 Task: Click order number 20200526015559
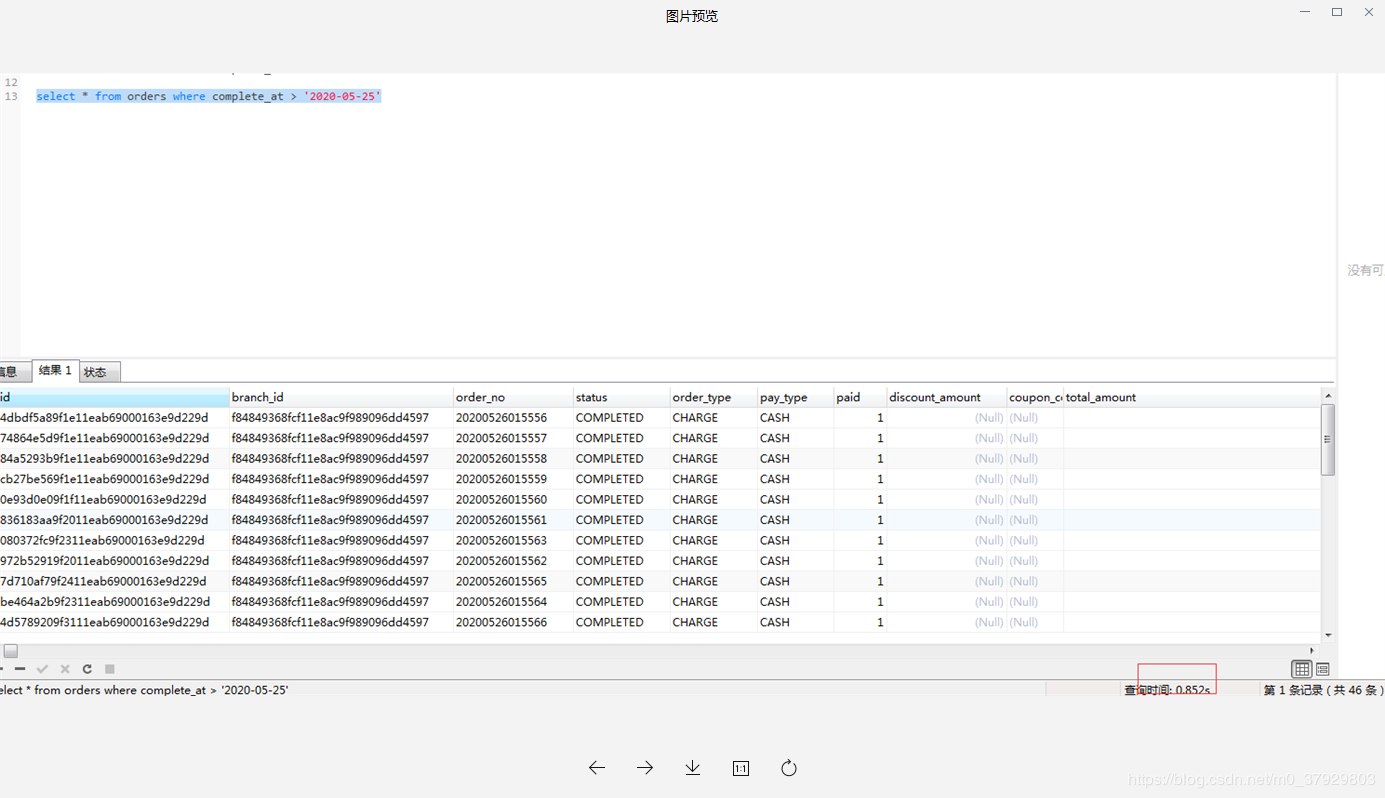point(501,479)
